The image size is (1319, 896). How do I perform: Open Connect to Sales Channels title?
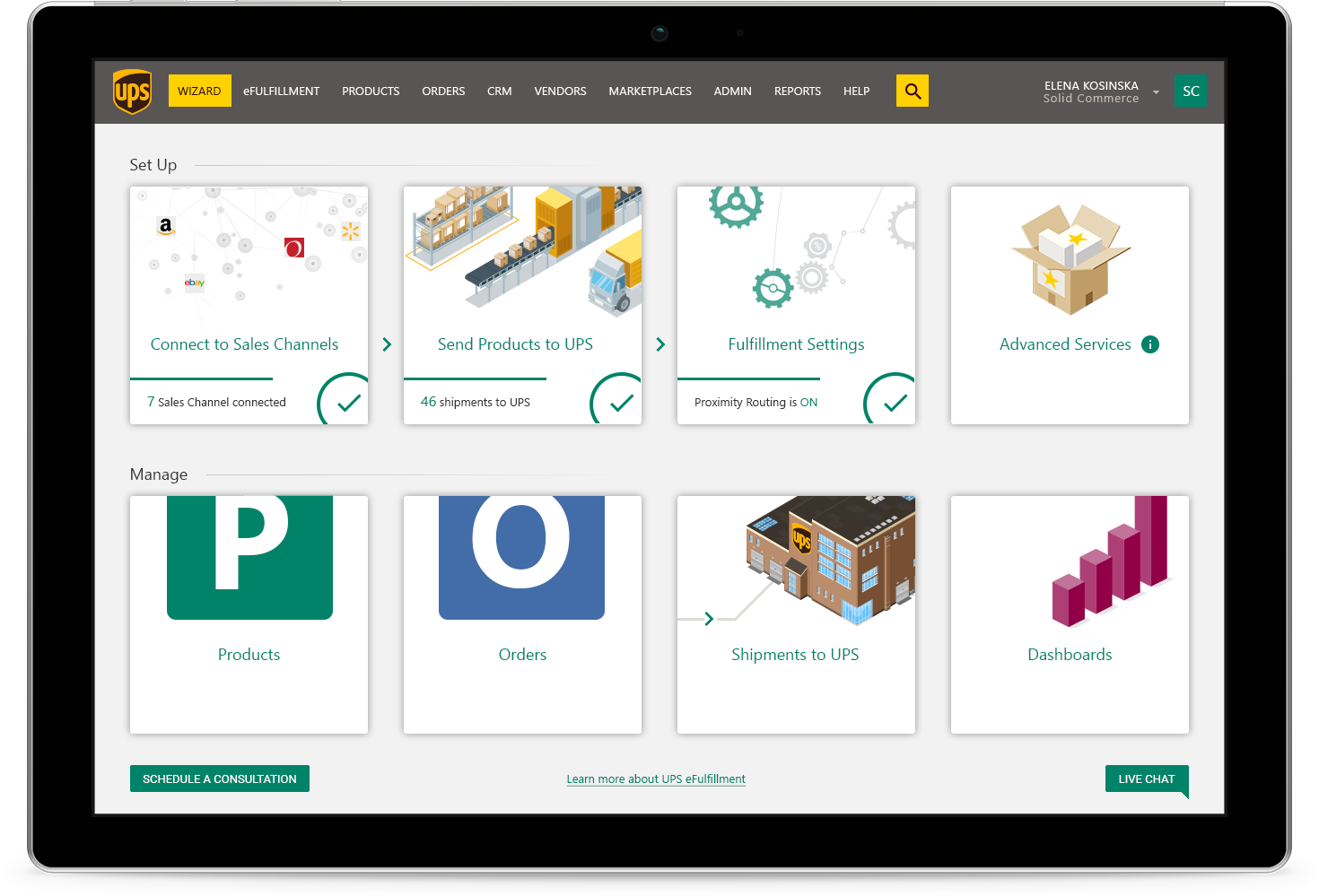pos(244,344)
